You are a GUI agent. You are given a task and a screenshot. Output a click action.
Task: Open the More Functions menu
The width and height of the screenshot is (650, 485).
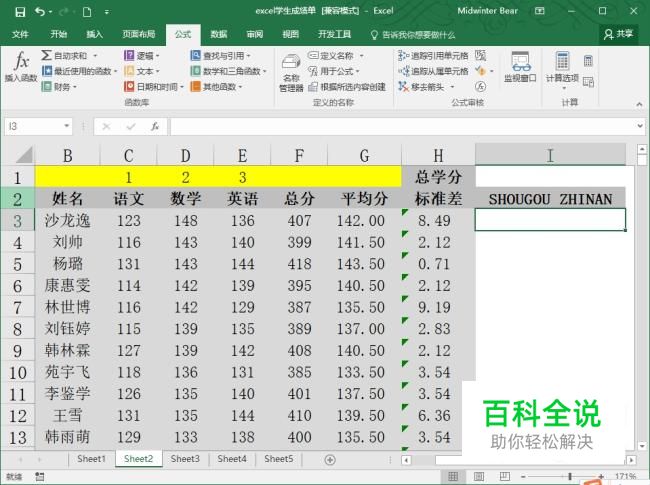point(216,87)
